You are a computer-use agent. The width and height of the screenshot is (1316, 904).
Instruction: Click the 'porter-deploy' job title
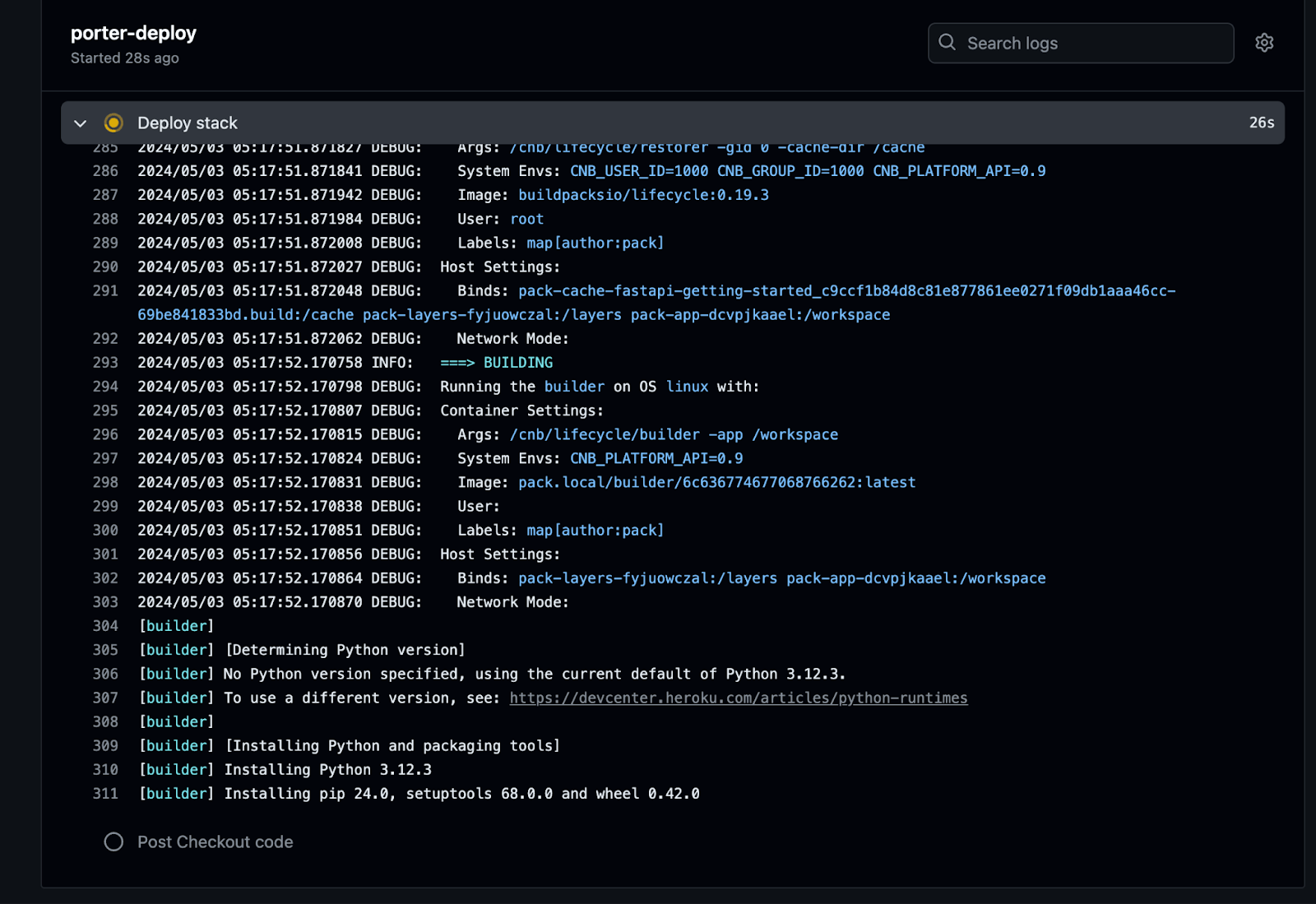pos(133,33)
